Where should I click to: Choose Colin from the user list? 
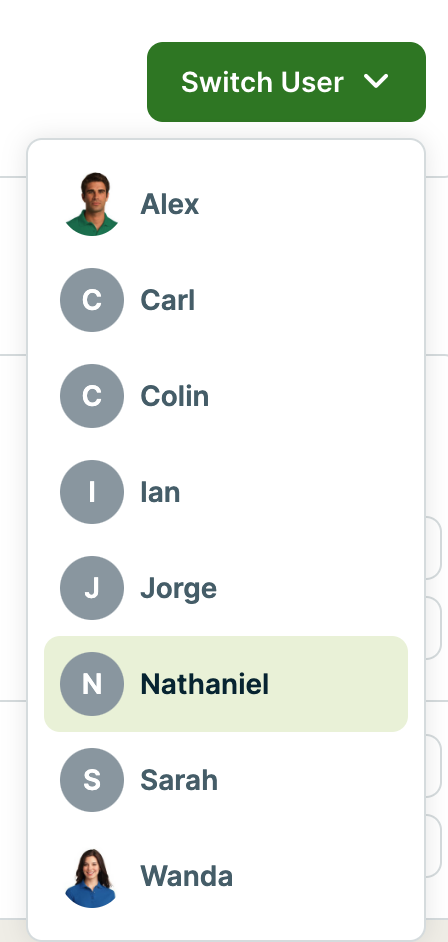[226, 396]
